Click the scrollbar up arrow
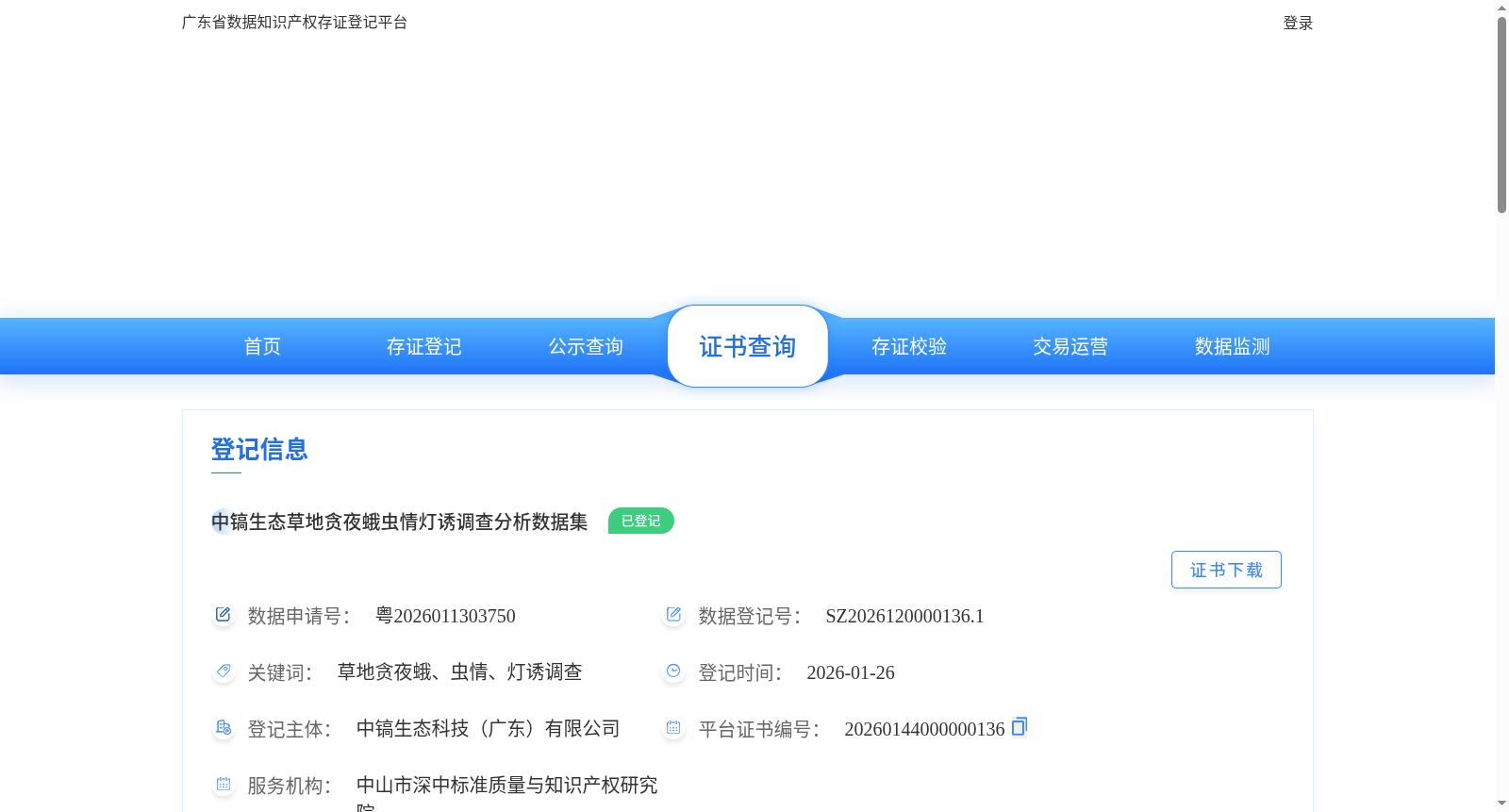The width and height of the screenshot is (1509, 812). click(1501, 8)
